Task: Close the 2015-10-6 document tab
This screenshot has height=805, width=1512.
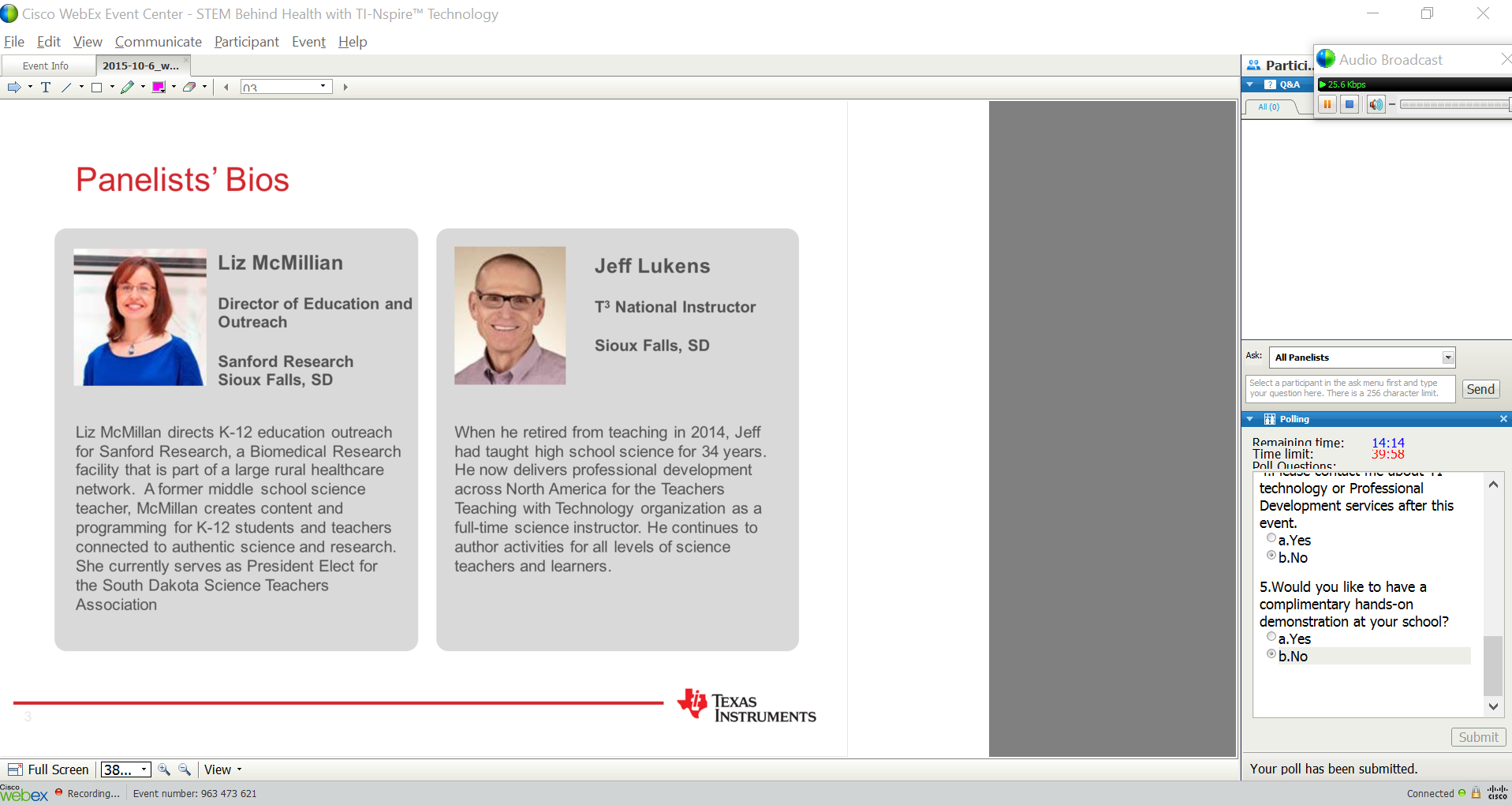Action: 186,59
